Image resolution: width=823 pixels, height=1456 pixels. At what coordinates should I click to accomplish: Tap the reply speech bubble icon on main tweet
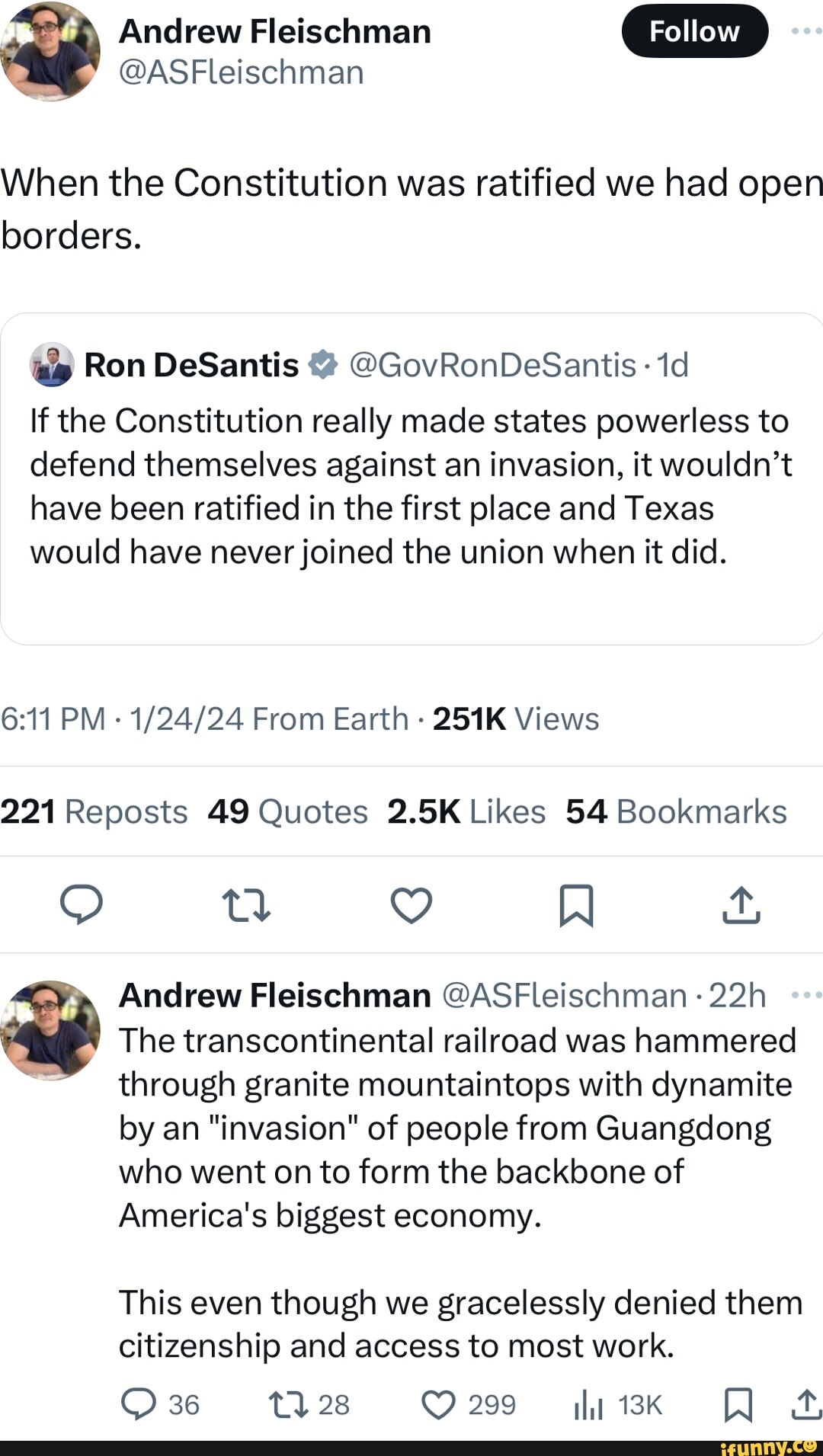pos(82,904)
